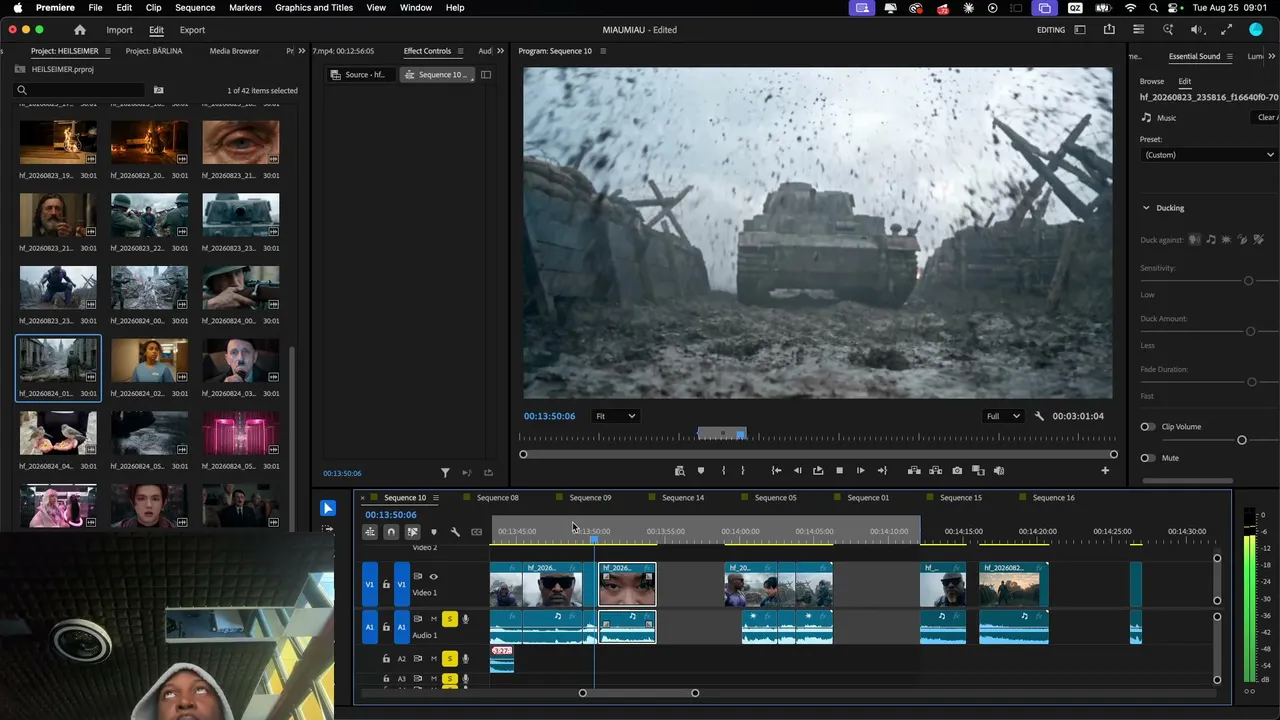This screenshot has width=1280, height=720.
Task: Click Mark Out in Program monitor
Action: coord(742,471)
